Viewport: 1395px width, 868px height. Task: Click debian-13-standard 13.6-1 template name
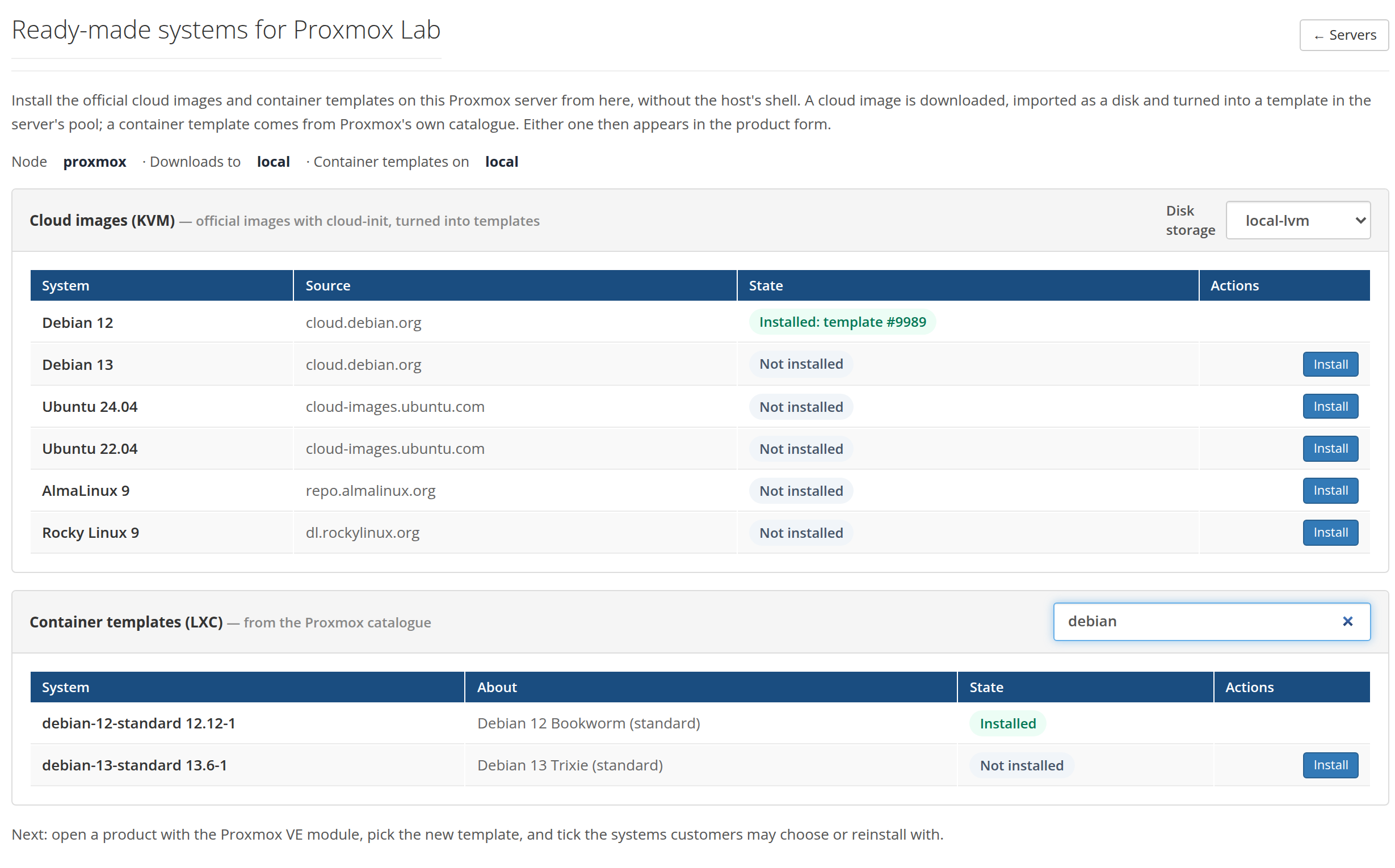coord(135,765)
